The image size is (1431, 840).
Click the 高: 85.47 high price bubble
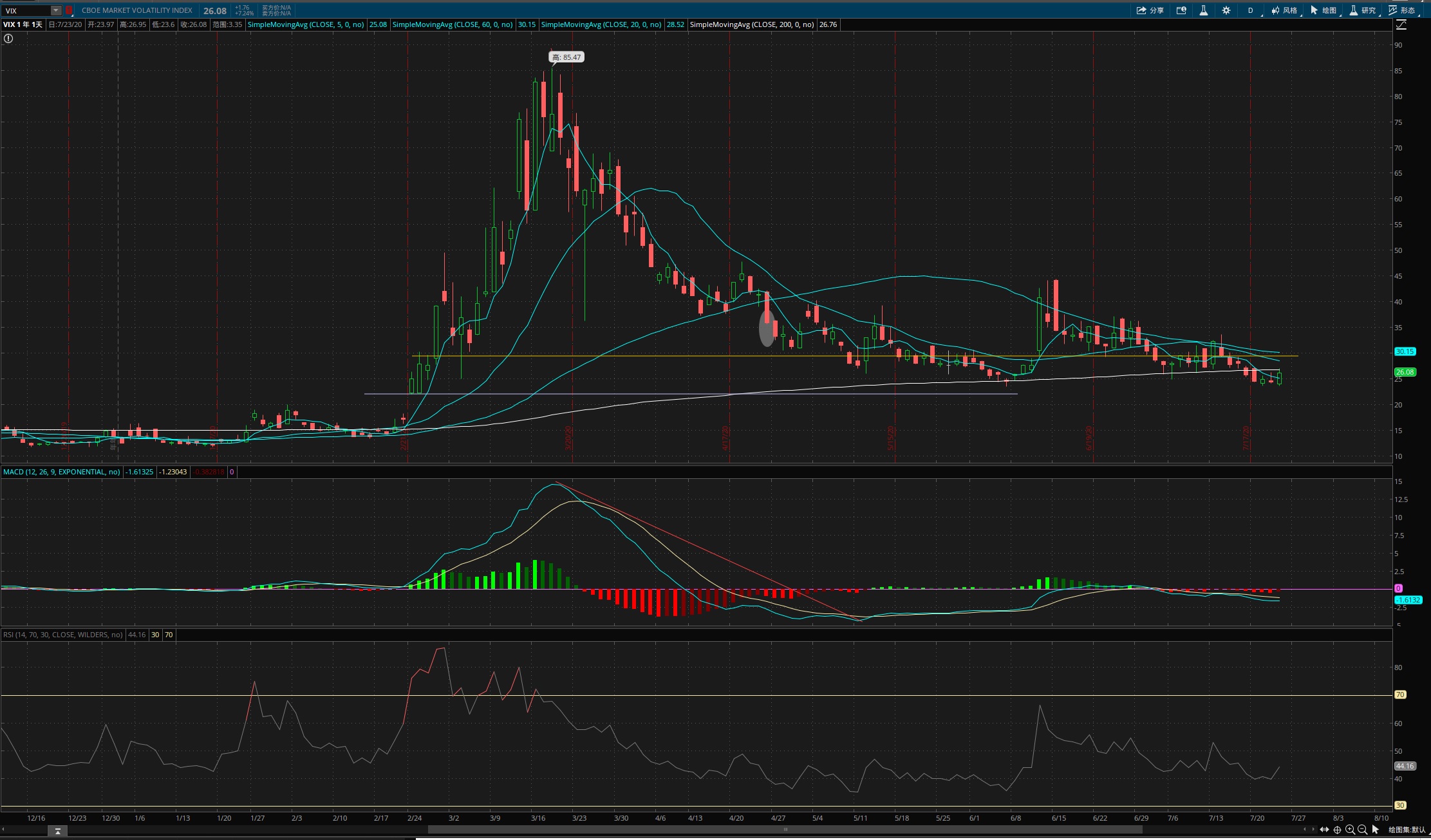[566, 57]
